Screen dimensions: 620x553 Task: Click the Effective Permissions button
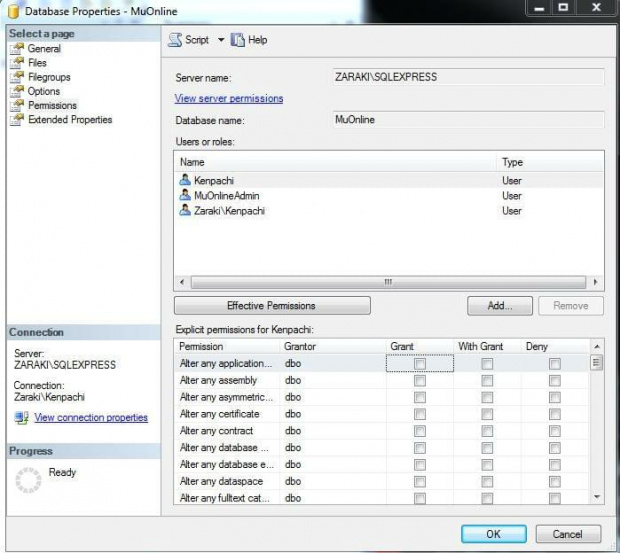click(271, 306)
